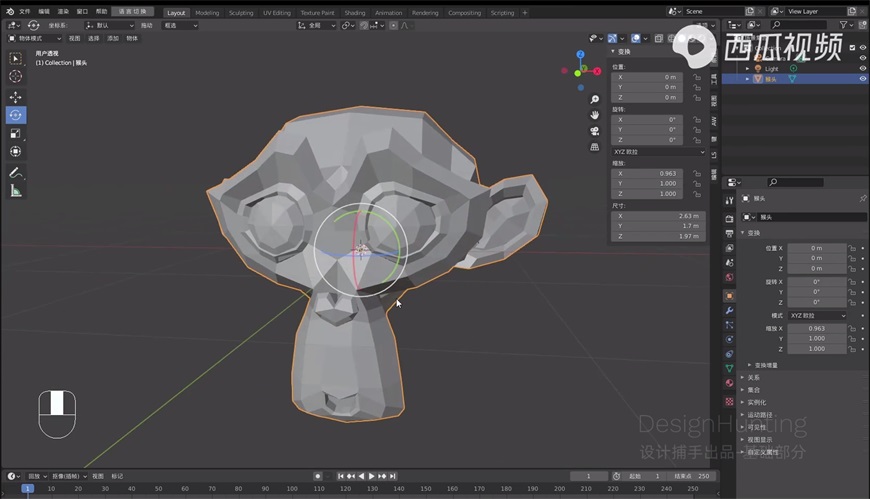870x499 pixels.
Task: Toggle visibility eye of Light object
Action: 863,68
